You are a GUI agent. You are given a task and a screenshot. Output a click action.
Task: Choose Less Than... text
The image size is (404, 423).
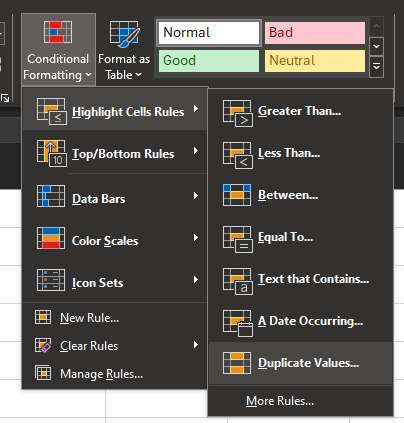pos(289,153)
